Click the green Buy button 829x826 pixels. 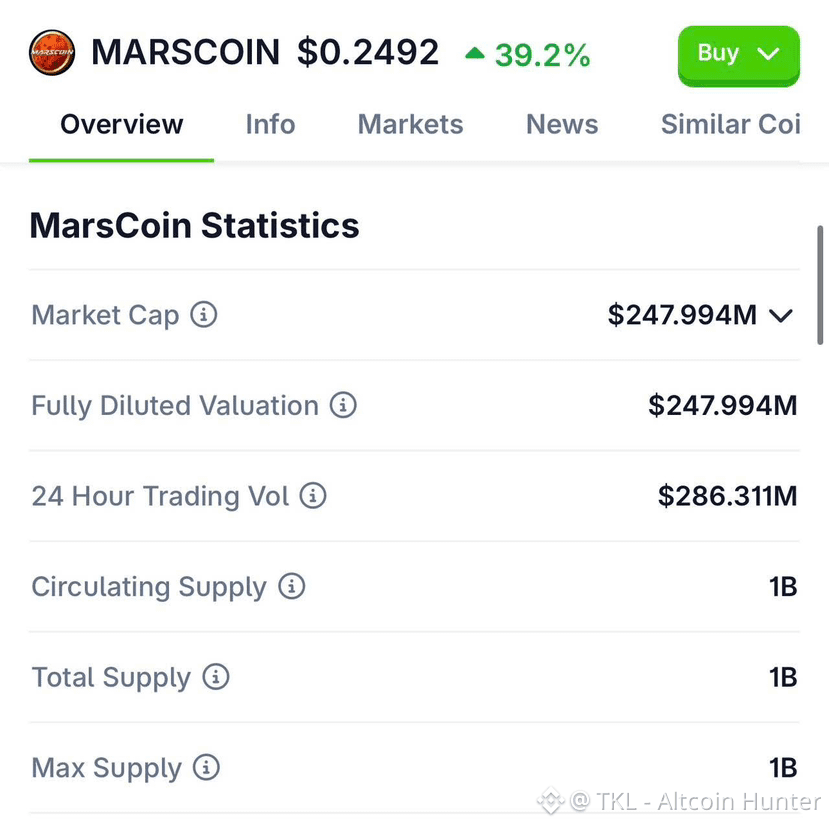[x=739, y=56]
